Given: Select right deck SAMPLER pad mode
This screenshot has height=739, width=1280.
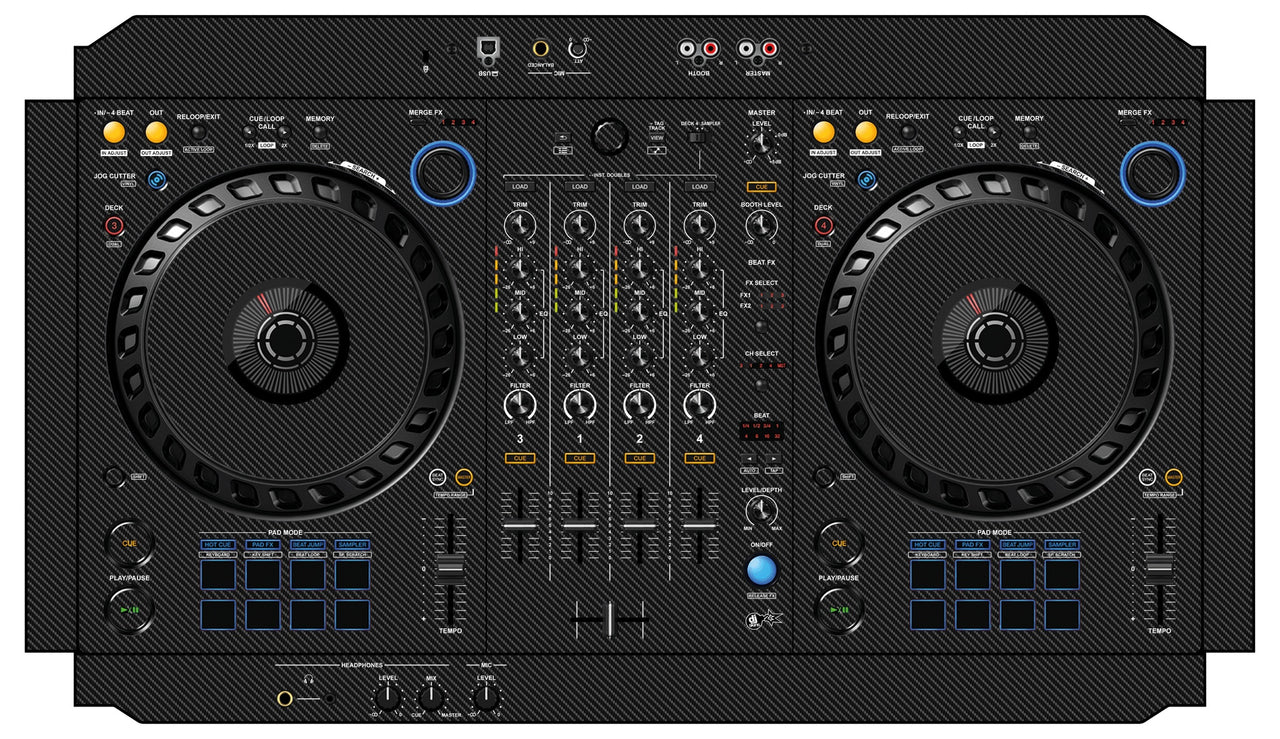Looking at the screenshot, I should point(1062,545).
